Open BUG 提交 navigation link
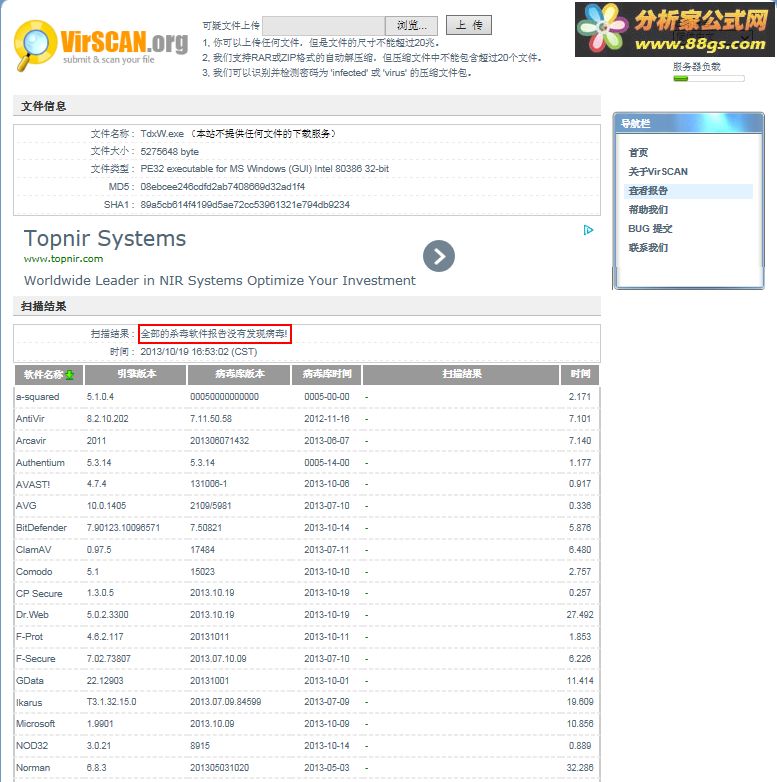Viewport: 777px width, 782px height. [x=650, y=228]
